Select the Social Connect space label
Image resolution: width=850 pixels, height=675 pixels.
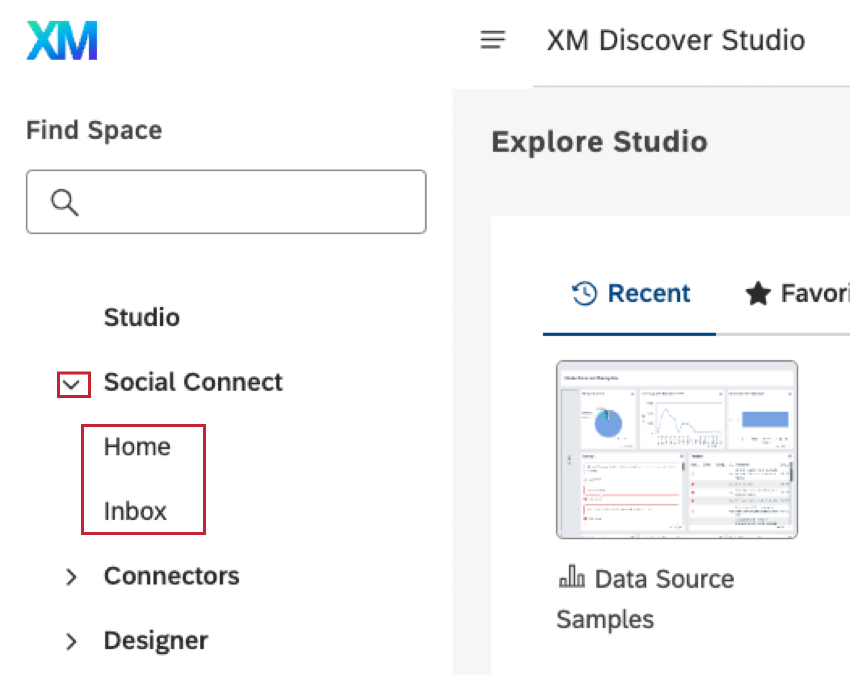[193, 382]
